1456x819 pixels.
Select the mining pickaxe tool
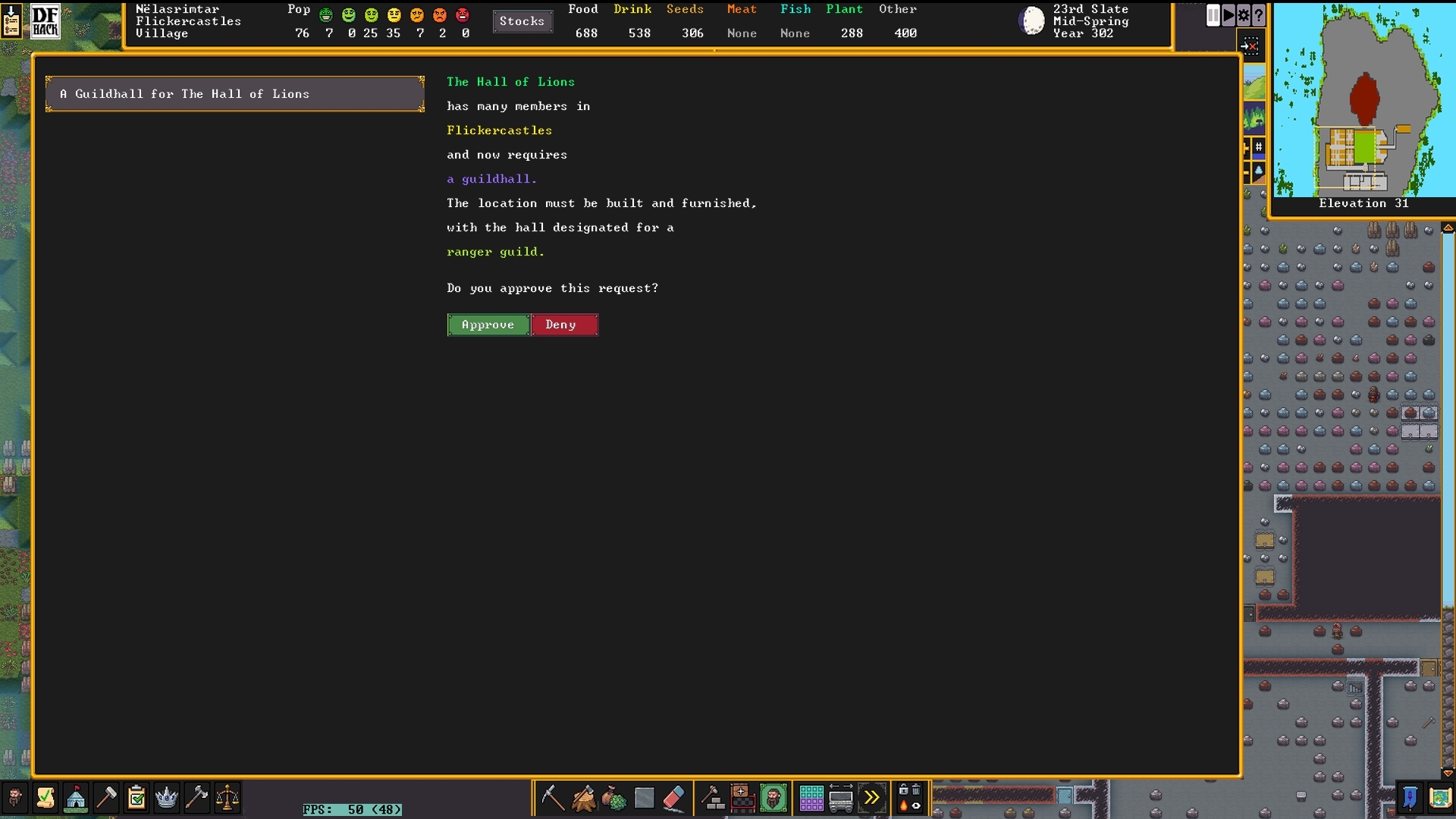[552, 798]
